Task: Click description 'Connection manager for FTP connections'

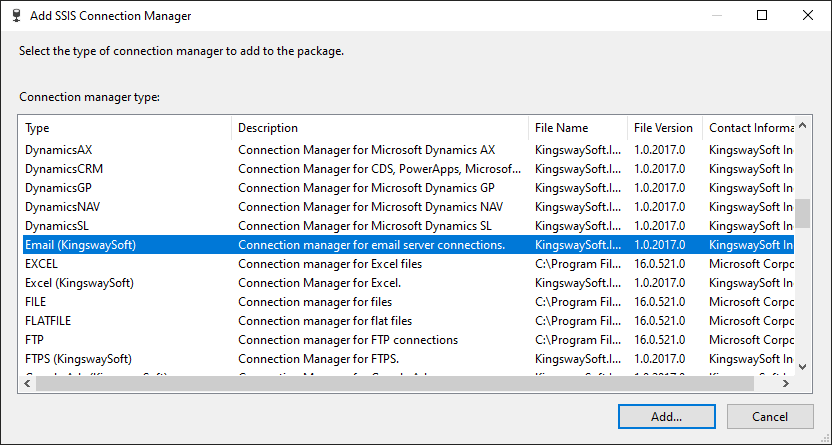Action: (348, 340)
